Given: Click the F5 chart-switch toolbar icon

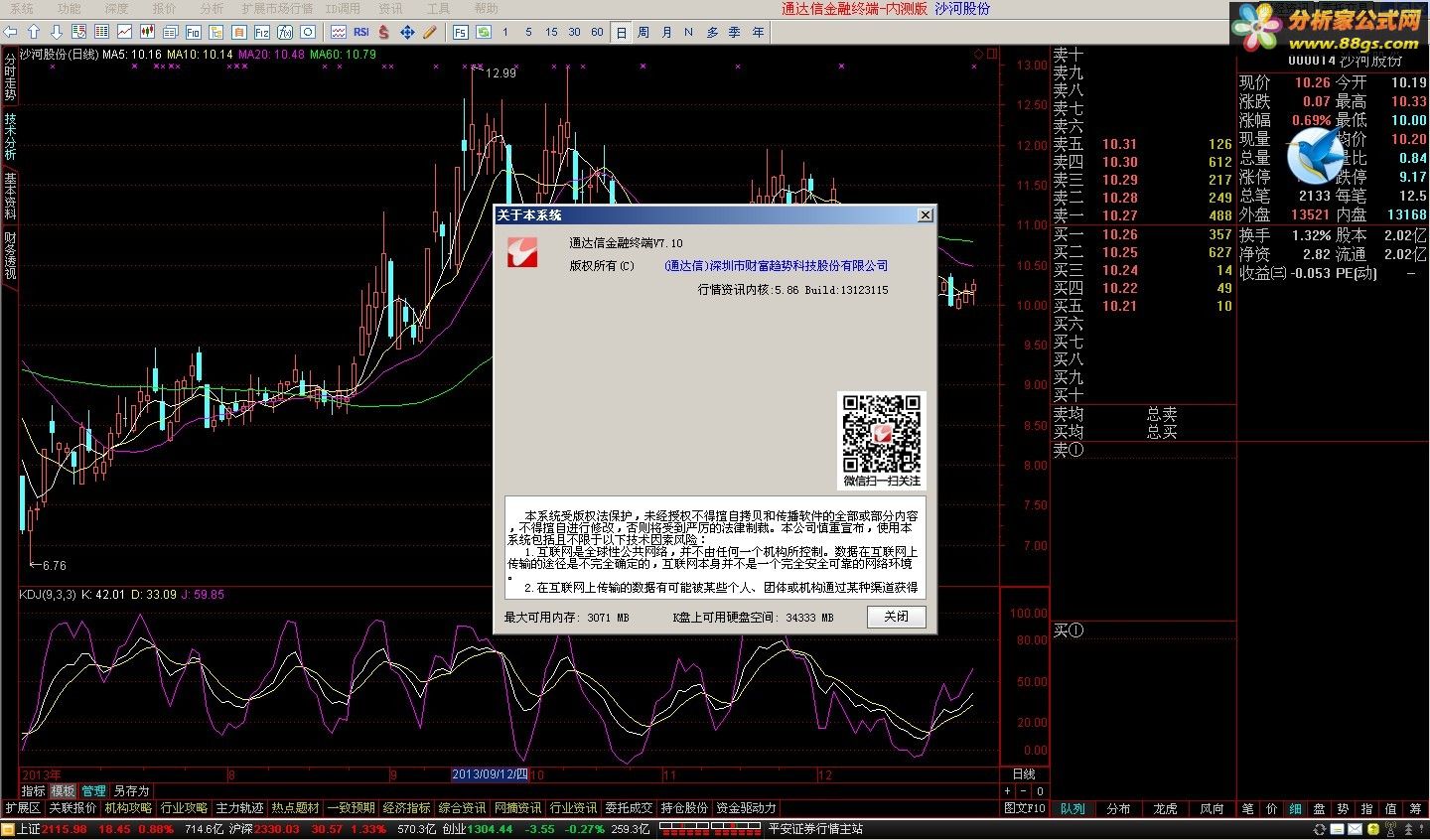Looking at the screenshot, I should click(x=461, y=32).
